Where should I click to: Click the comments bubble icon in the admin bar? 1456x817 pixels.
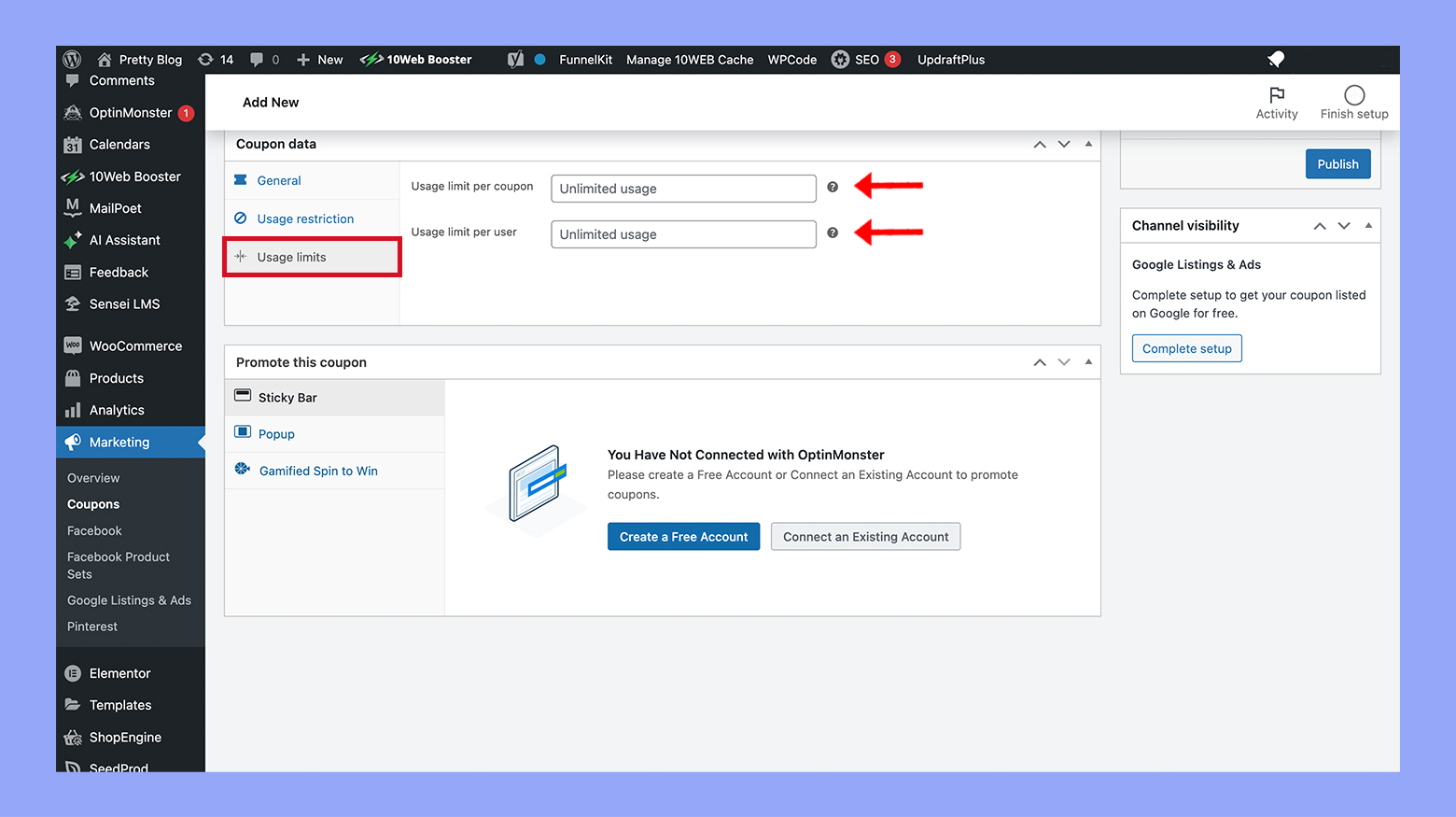pos(256,59)
